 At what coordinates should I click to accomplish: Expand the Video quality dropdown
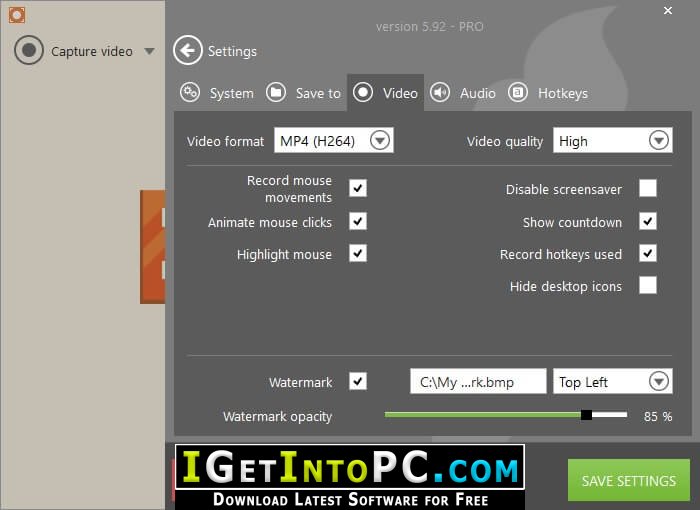[658, 141]
